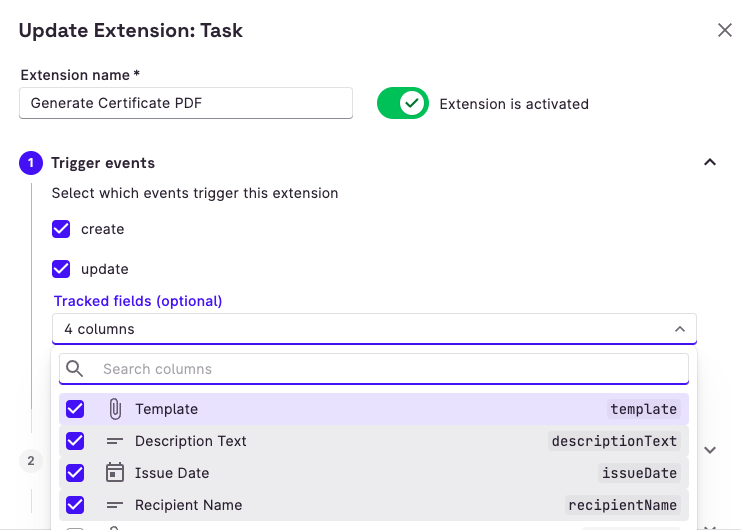Uncheck the update event checkbox
The height and width of the screenshot is (530, 741).
(x=62, y=269)
